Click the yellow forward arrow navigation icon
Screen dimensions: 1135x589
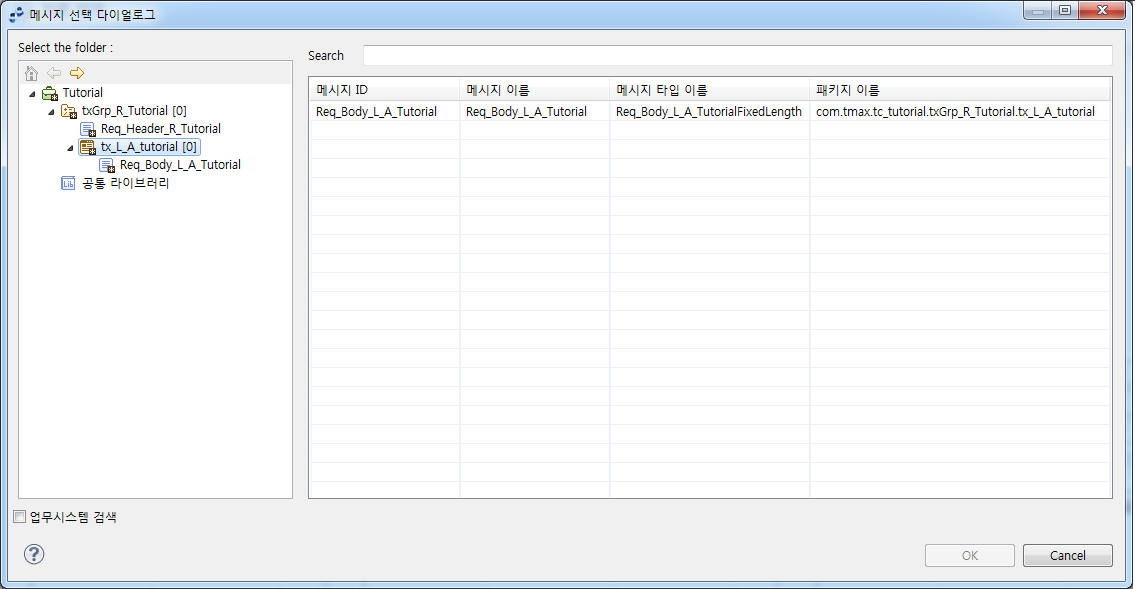click(76, 73)
